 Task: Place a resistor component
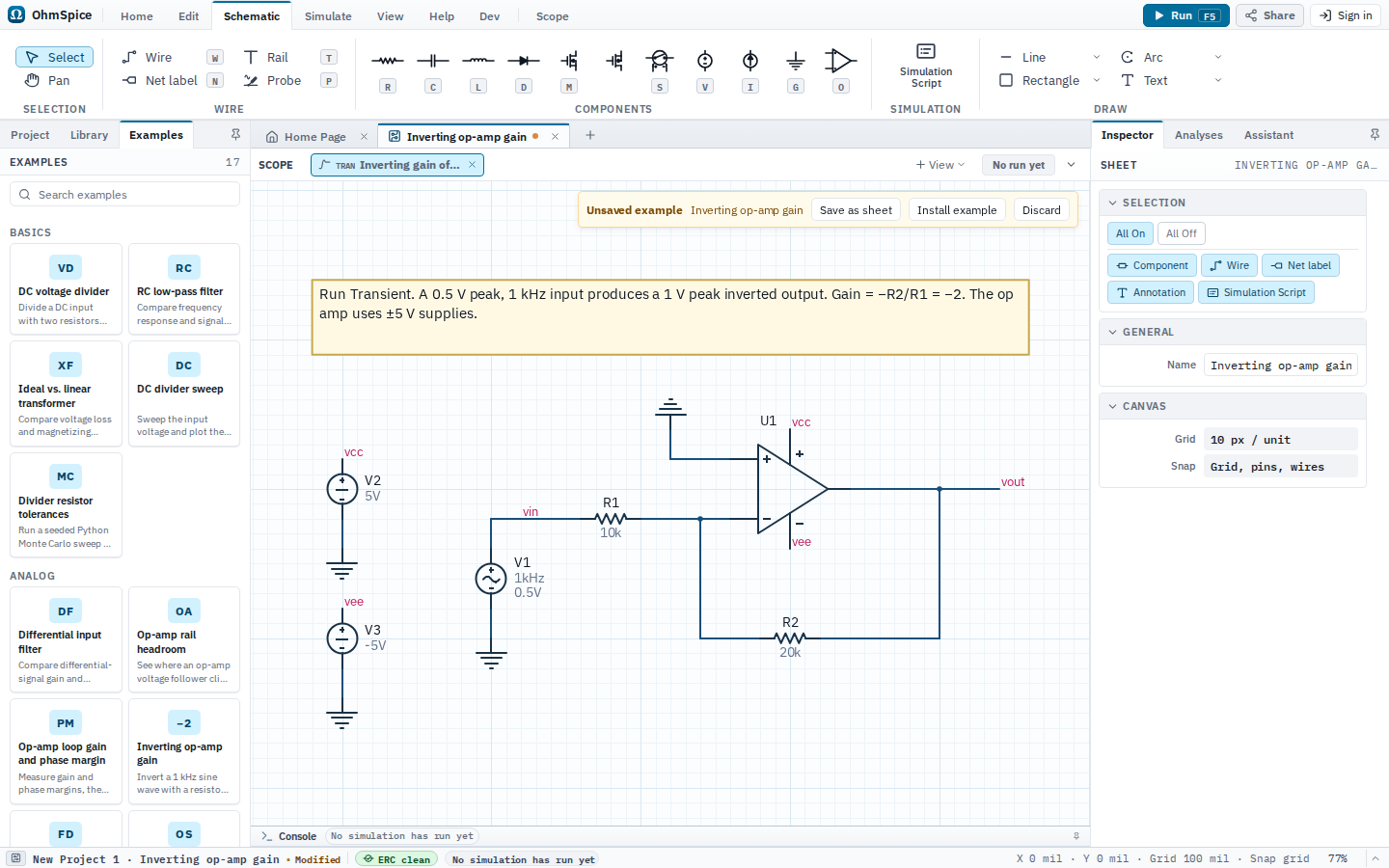[388, 70]
